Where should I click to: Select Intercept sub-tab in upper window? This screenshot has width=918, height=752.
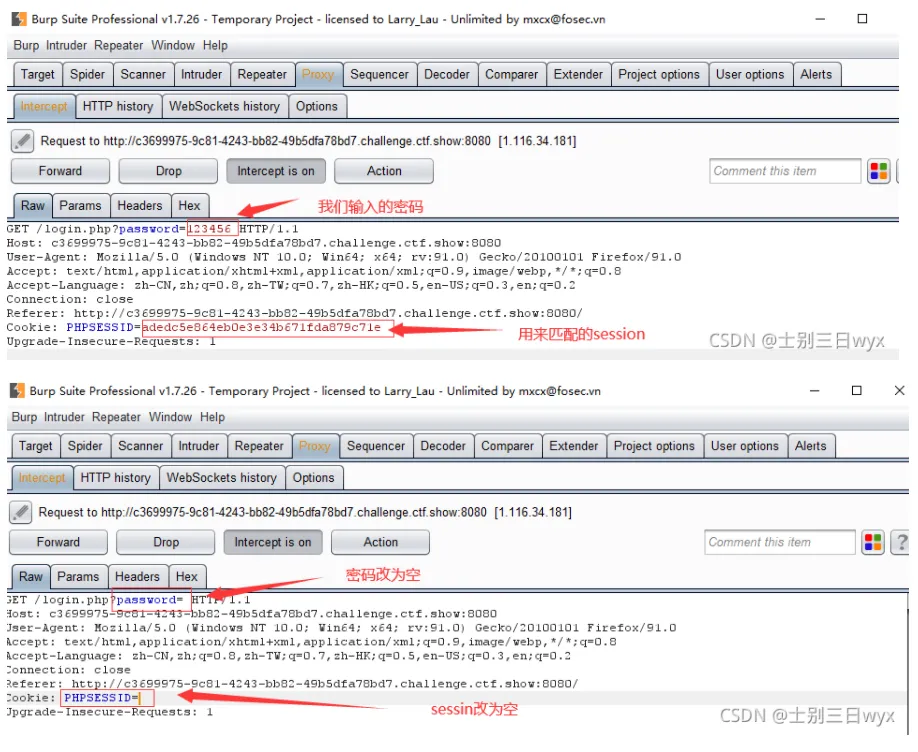pos(44,106)
